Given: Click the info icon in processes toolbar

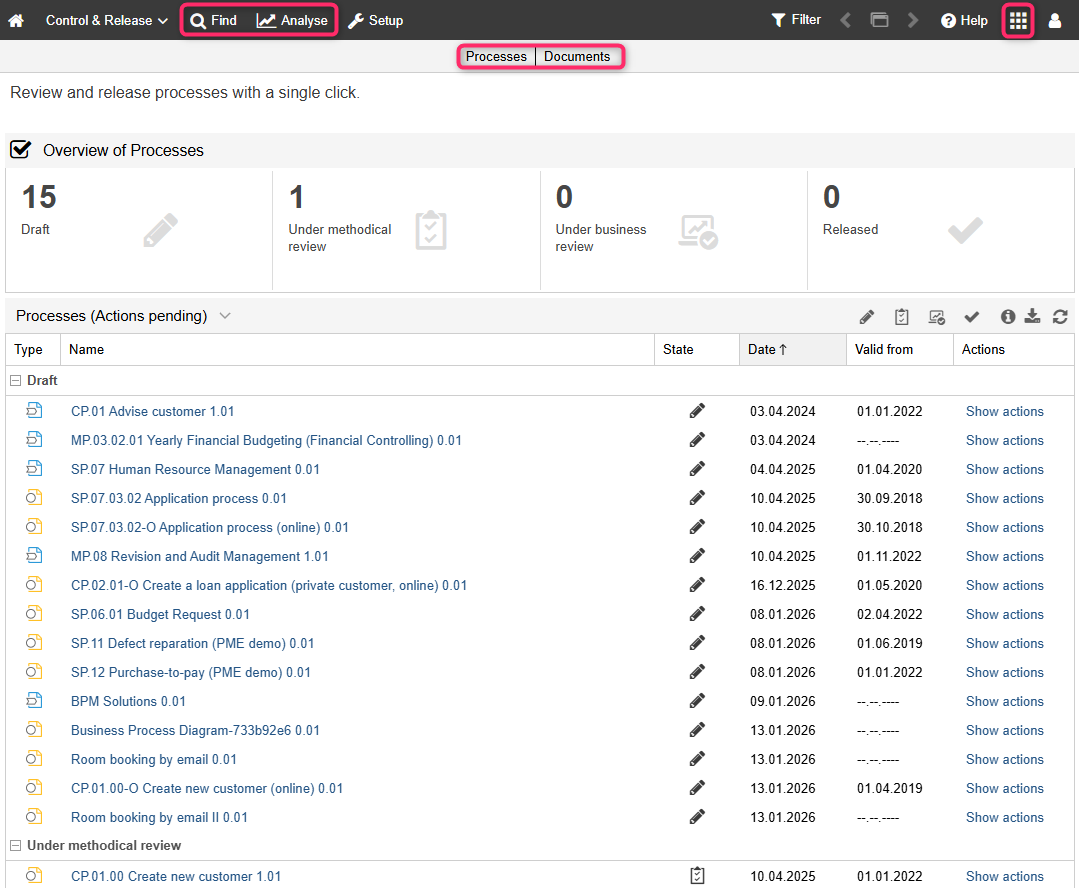Looking at the screenshot, I should click(x=1008, y=317).
